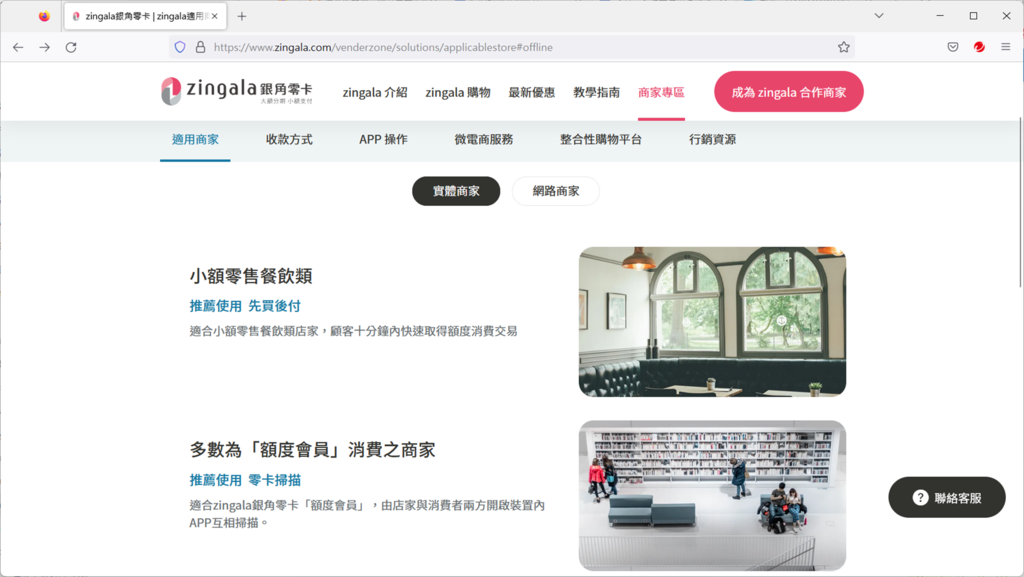Open Firefox View icon

(x=44, y=16)
